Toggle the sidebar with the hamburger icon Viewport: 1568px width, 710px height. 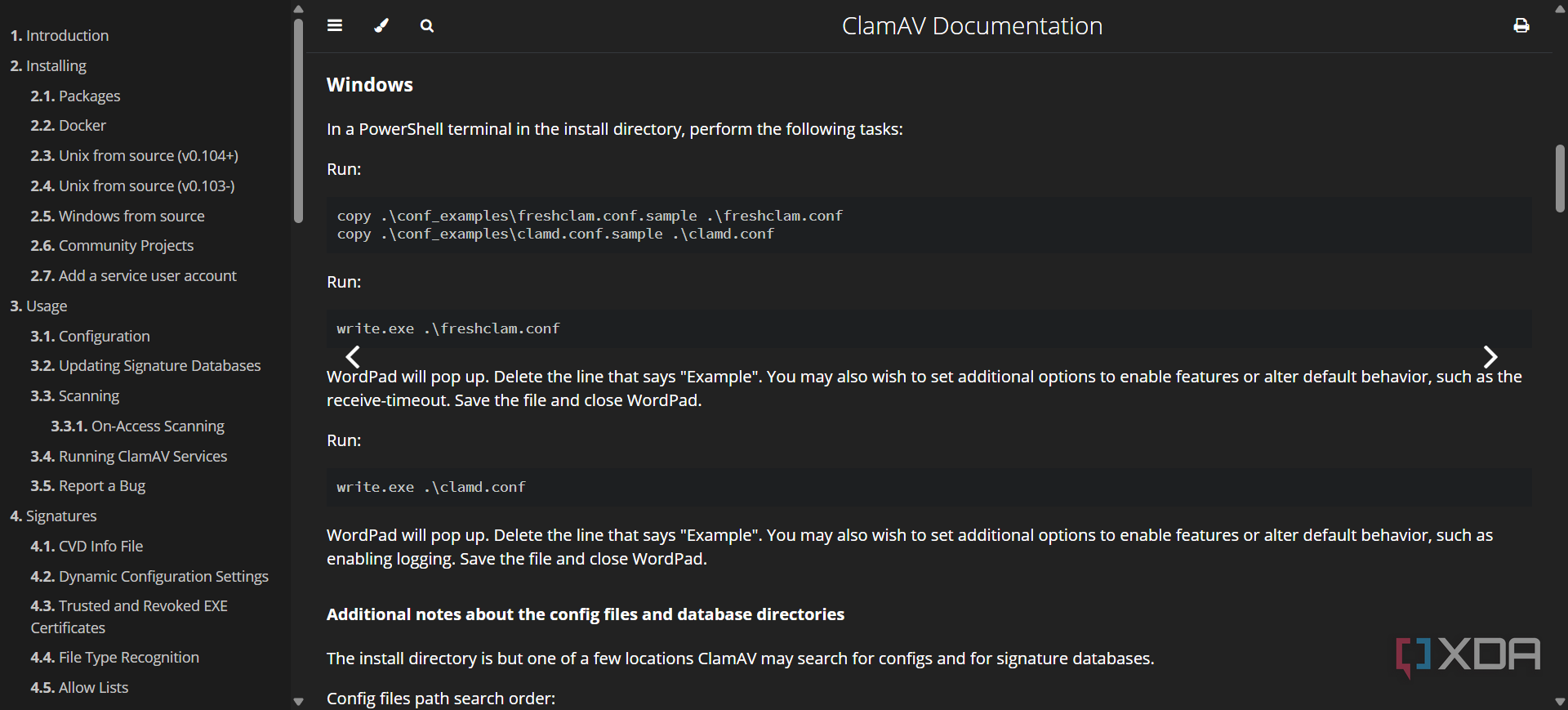[x=335, y=25]
